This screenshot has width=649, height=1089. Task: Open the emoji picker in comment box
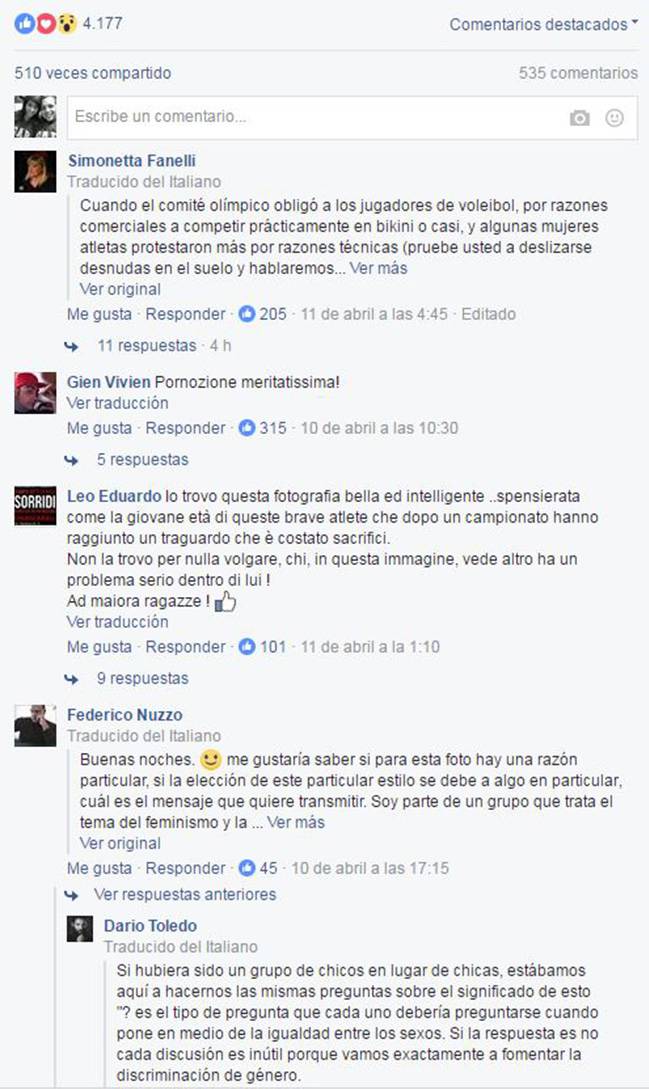point(614,117)
